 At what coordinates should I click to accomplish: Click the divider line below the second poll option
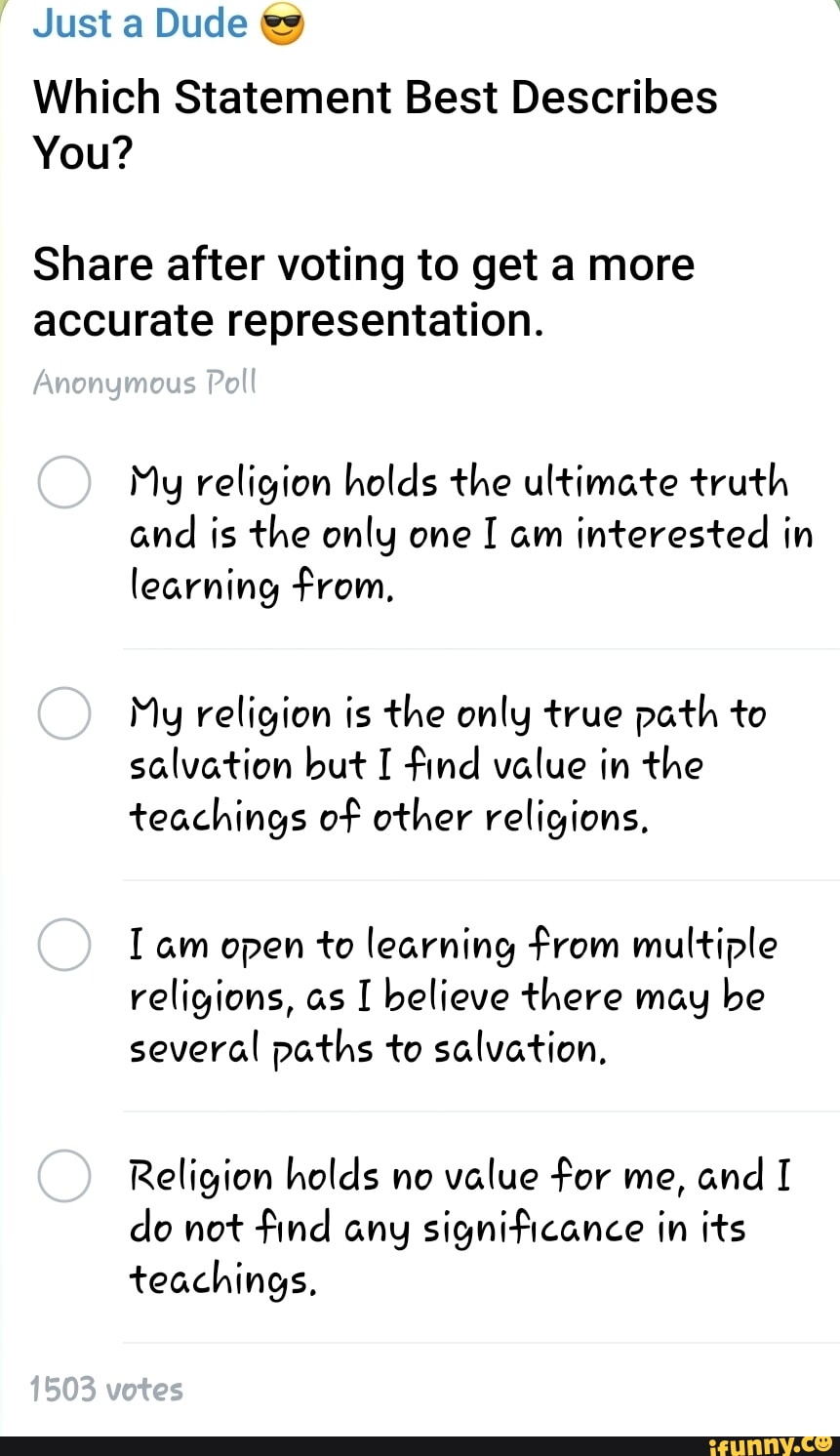coord(480,879)
